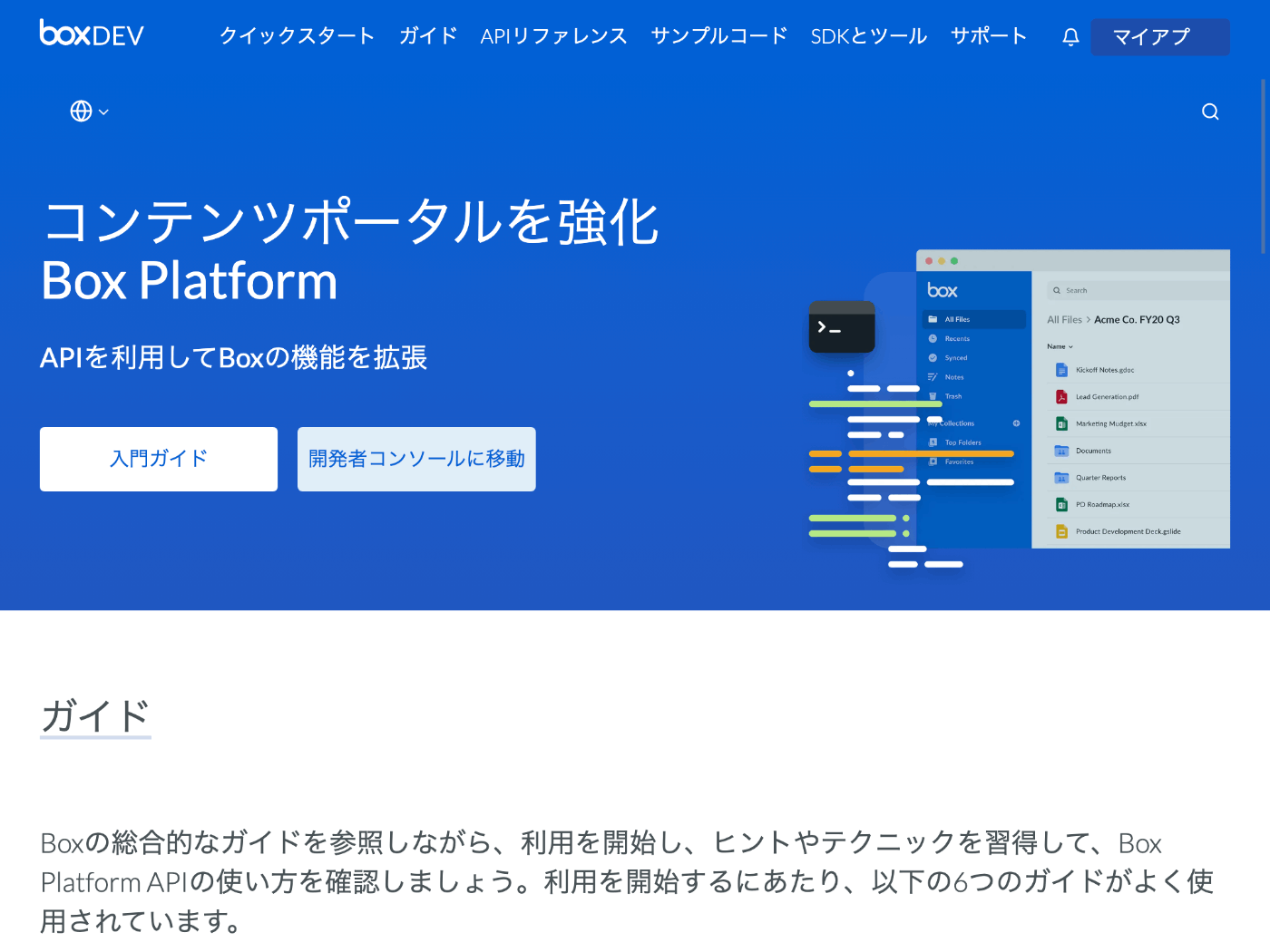Click the 入門ガイド button
Viewport: 1270px width, 952px height.
coord(159,459)
